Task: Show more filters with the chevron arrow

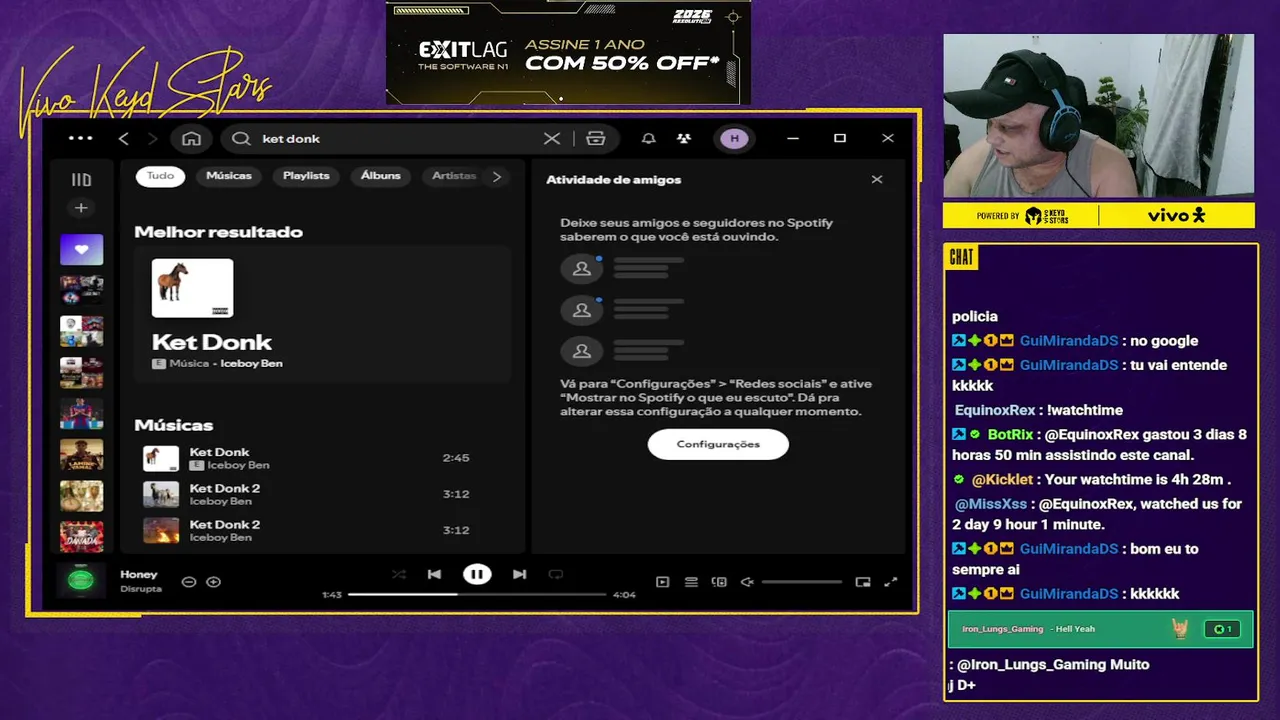Action: 497,176
